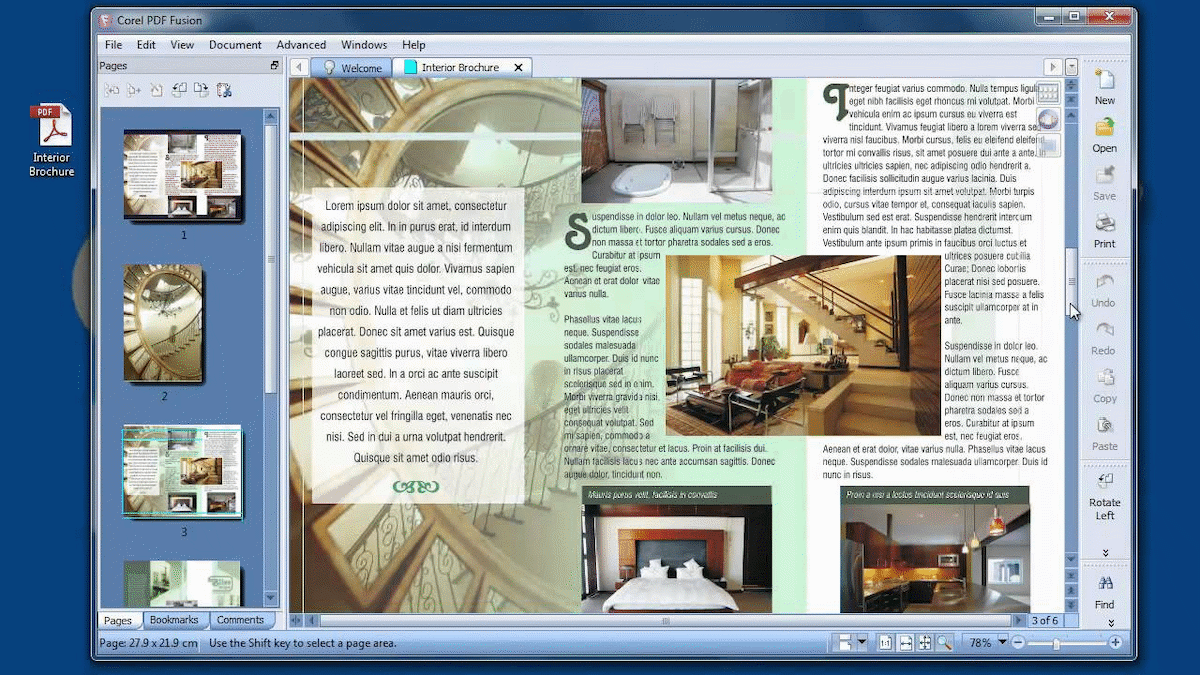
Task: Click the Rotate Left icon
Action: point(1104,482)
